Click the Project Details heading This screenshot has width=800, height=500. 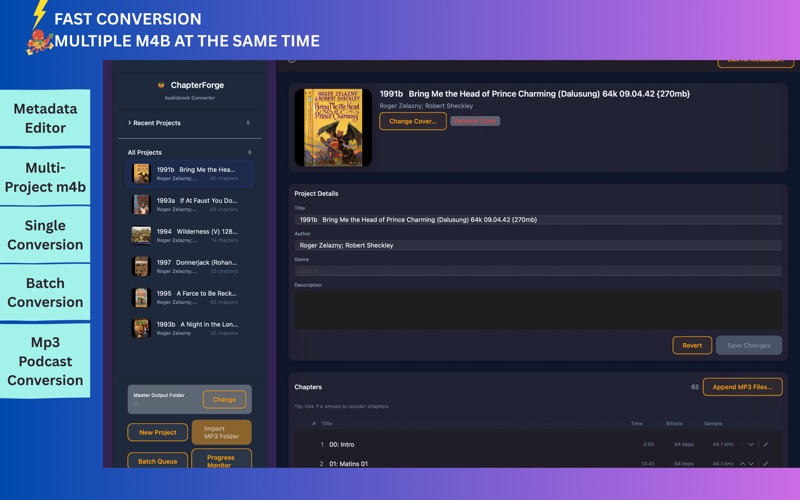pyautogui.click(x=316, y=194)
